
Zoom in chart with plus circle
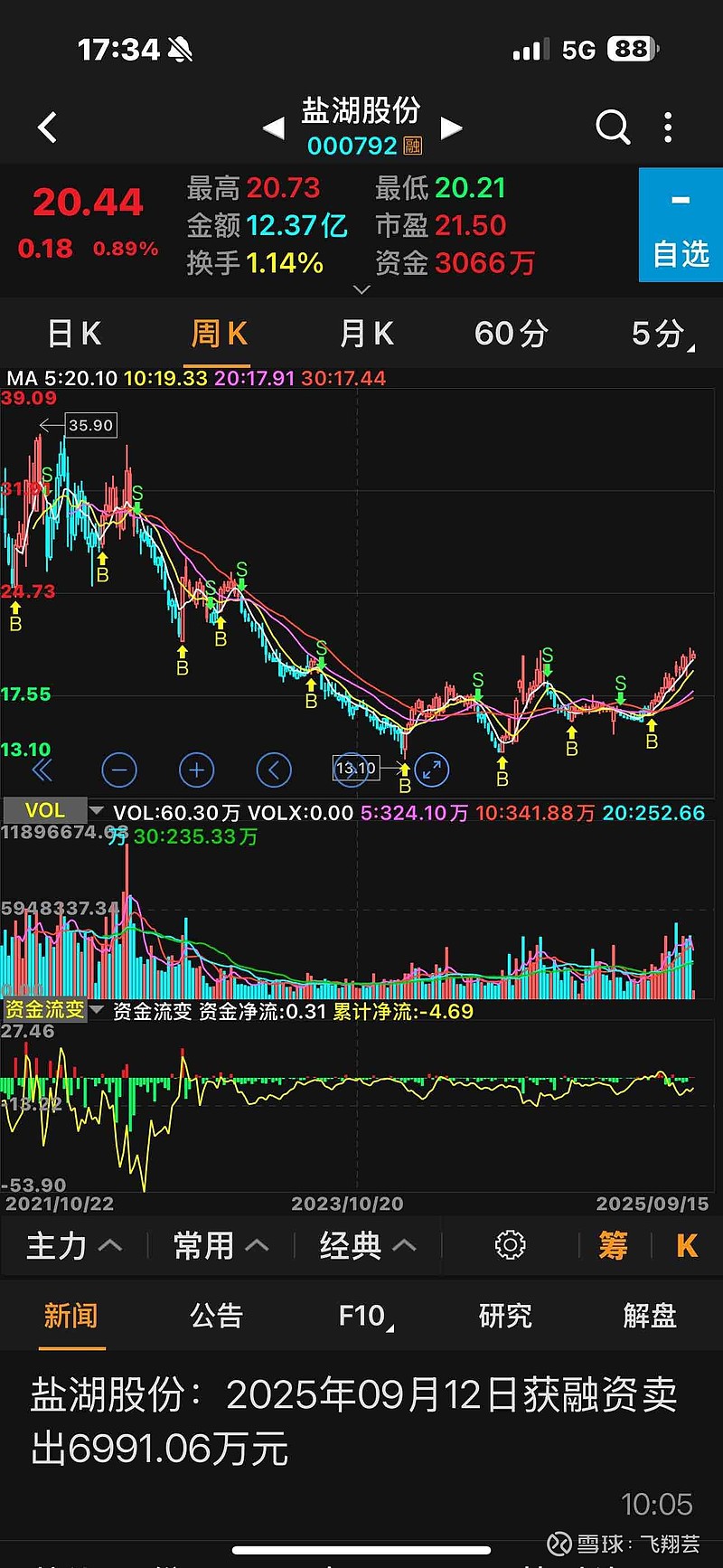pos(196,770)
